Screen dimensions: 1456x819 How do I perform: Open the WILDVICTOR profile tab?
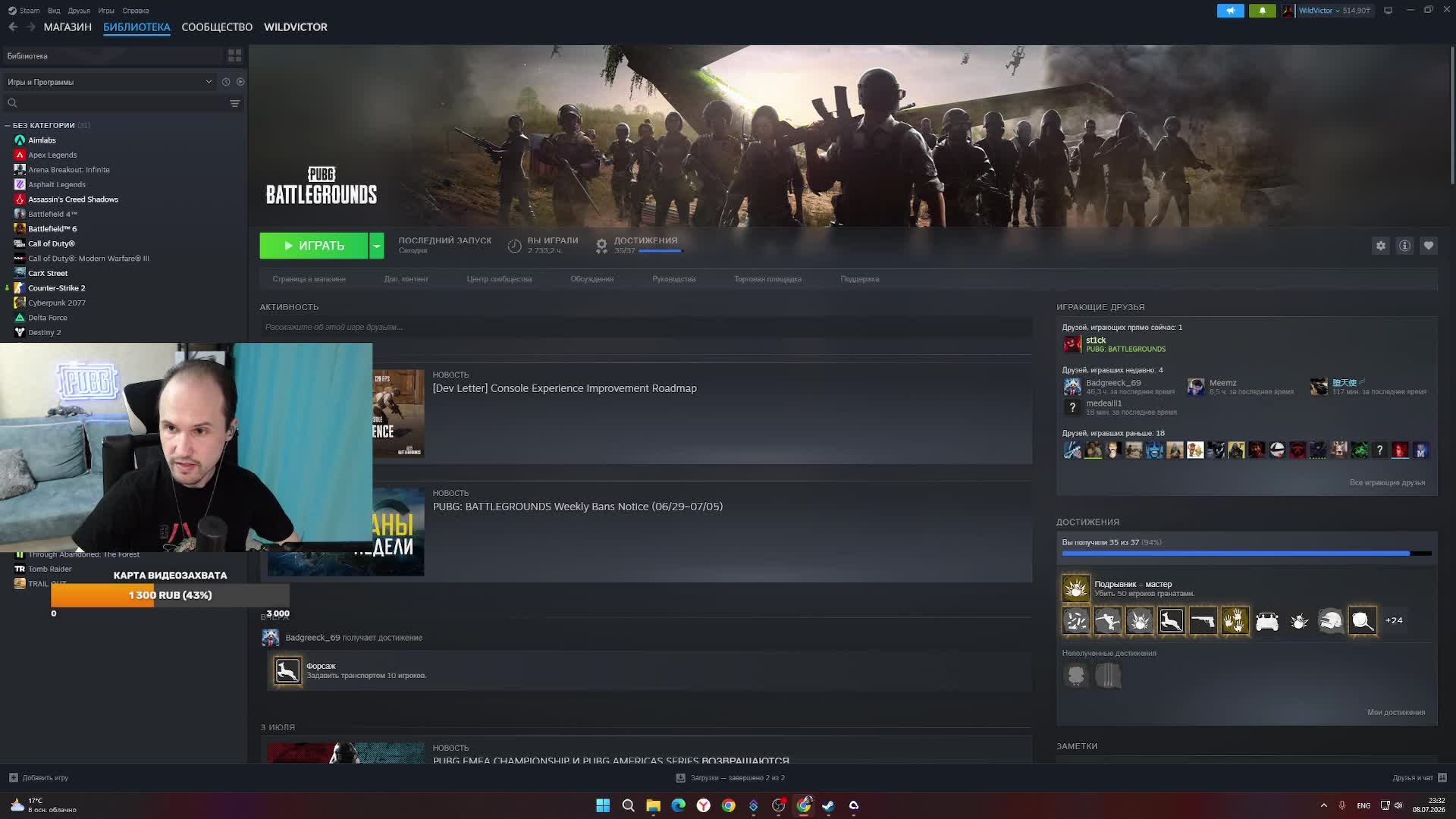296,27
